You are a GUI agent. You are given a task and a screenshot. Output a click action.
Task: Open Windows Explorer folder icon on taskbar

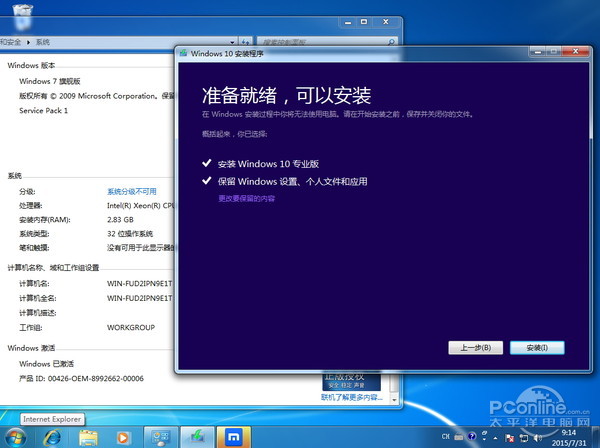coord(87,437)
